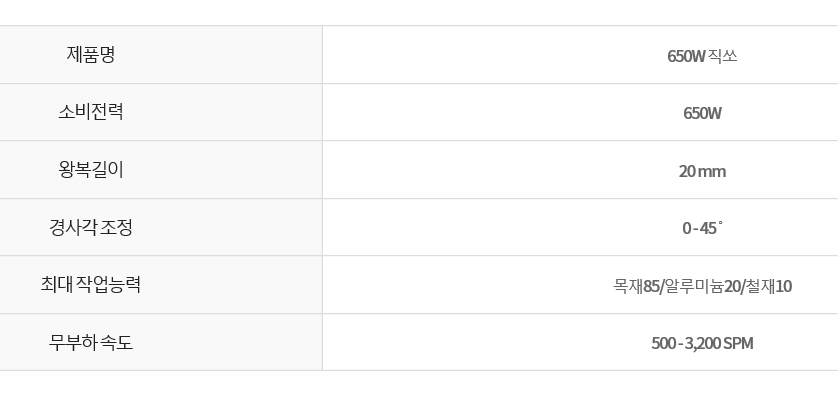Select the 목재85/알루미늄20/철재10 capacity text

[702, 286]
